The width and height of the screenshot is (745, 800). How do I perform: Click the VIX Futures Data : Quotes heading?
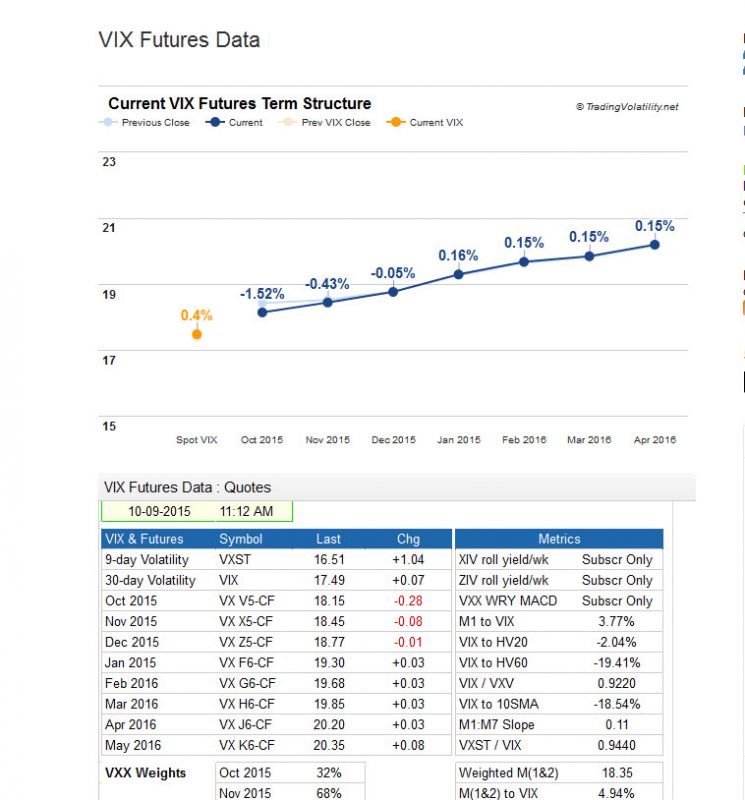(x=187, y=488)
